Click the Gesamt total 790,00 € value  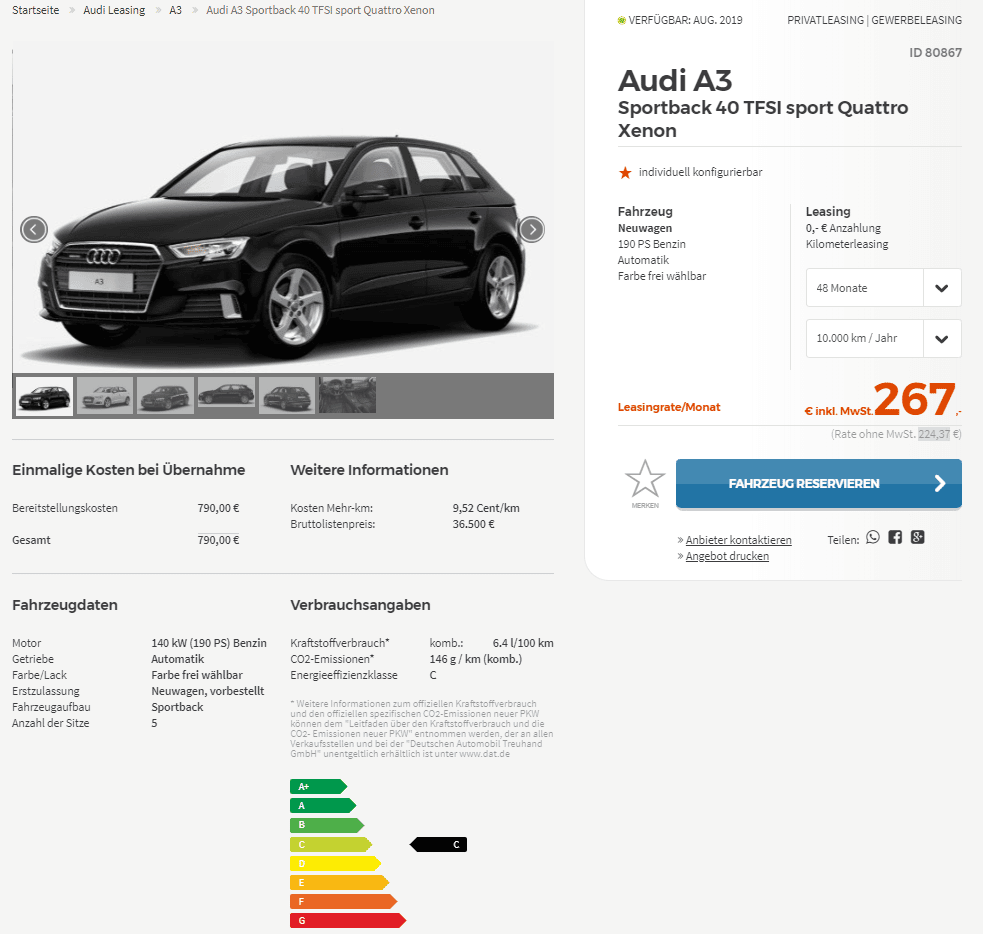tap(218, 540)
